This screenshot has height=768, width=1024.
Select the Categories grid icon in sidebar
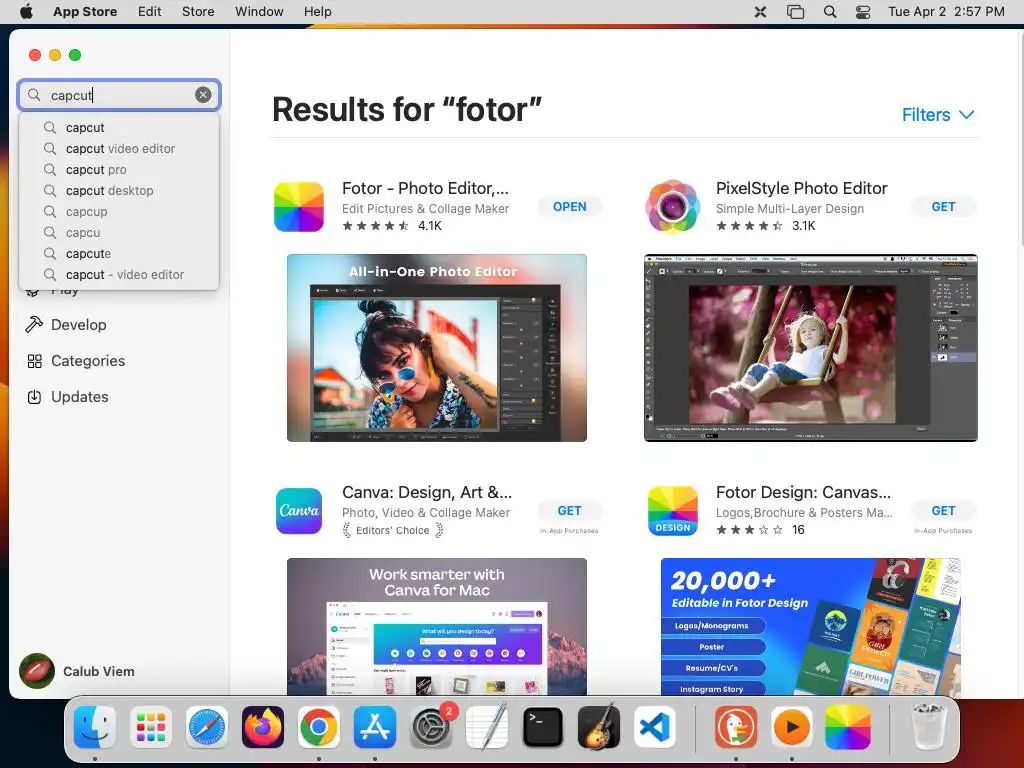35,361
